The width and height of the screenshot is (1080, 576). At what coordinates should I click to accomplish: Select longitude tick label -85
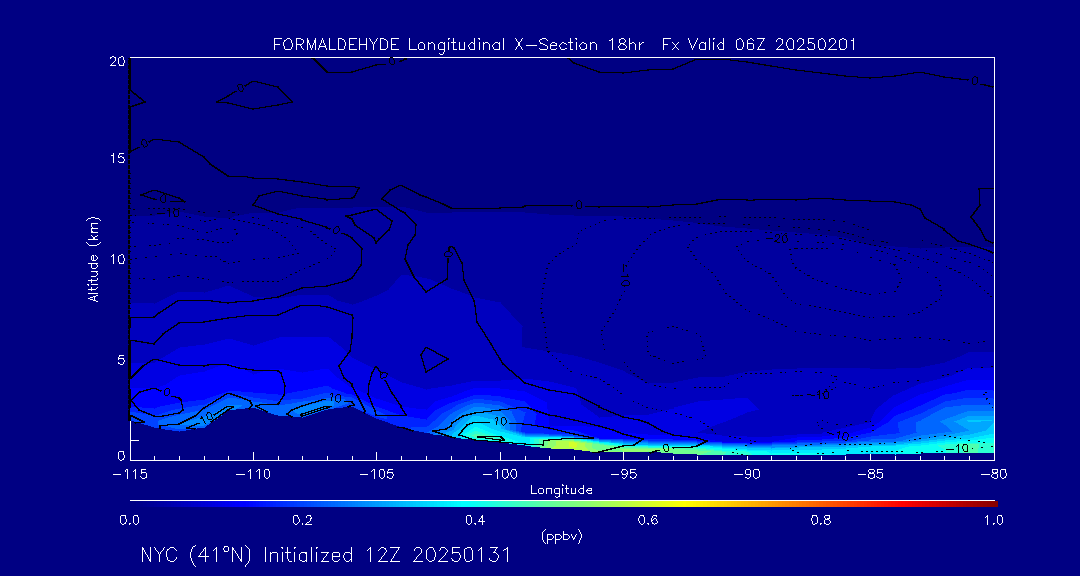point(870,475)
